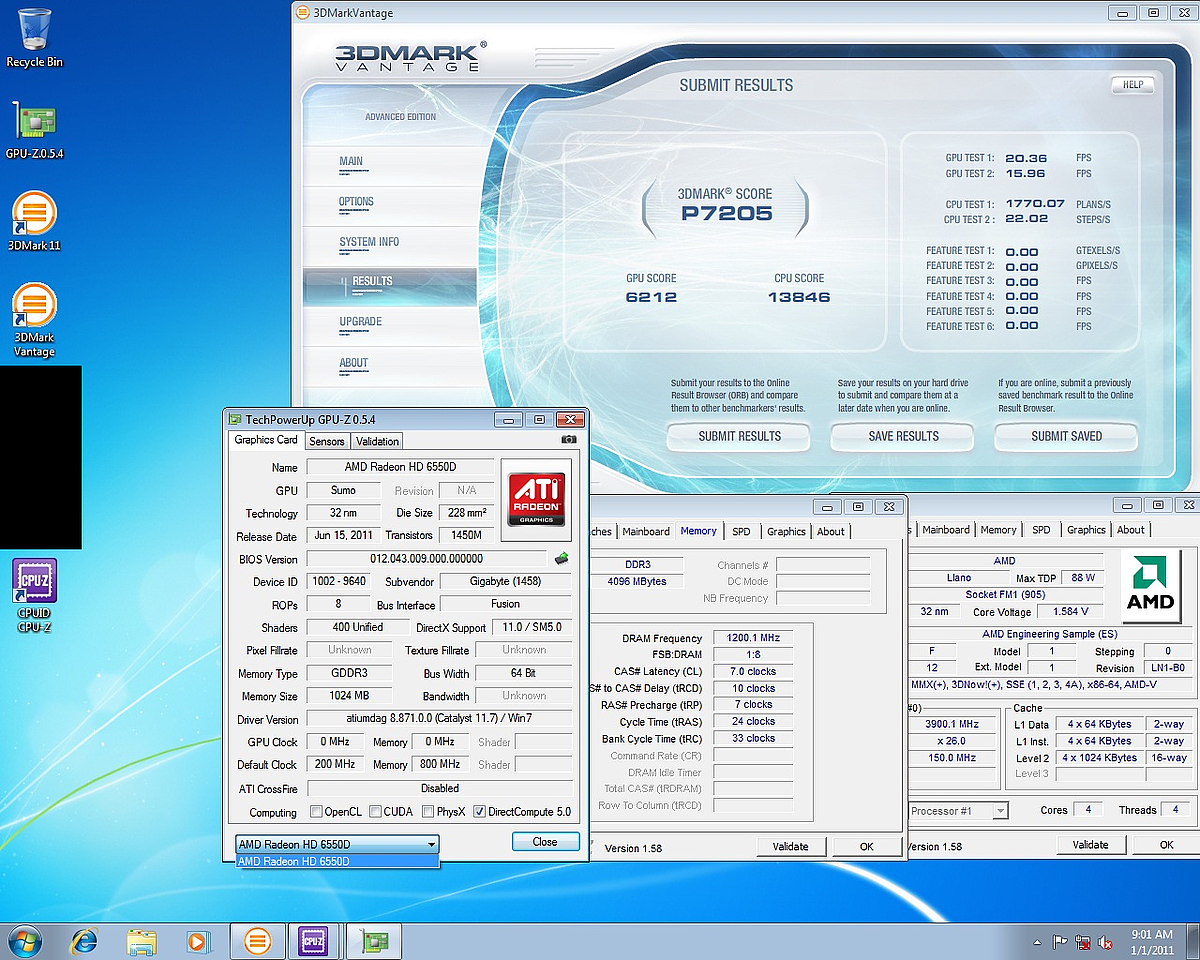The width and height of the screenshot is (1200, 960).
Task: Click the GPU-Z title bar icon
Action: coord(235,419)
